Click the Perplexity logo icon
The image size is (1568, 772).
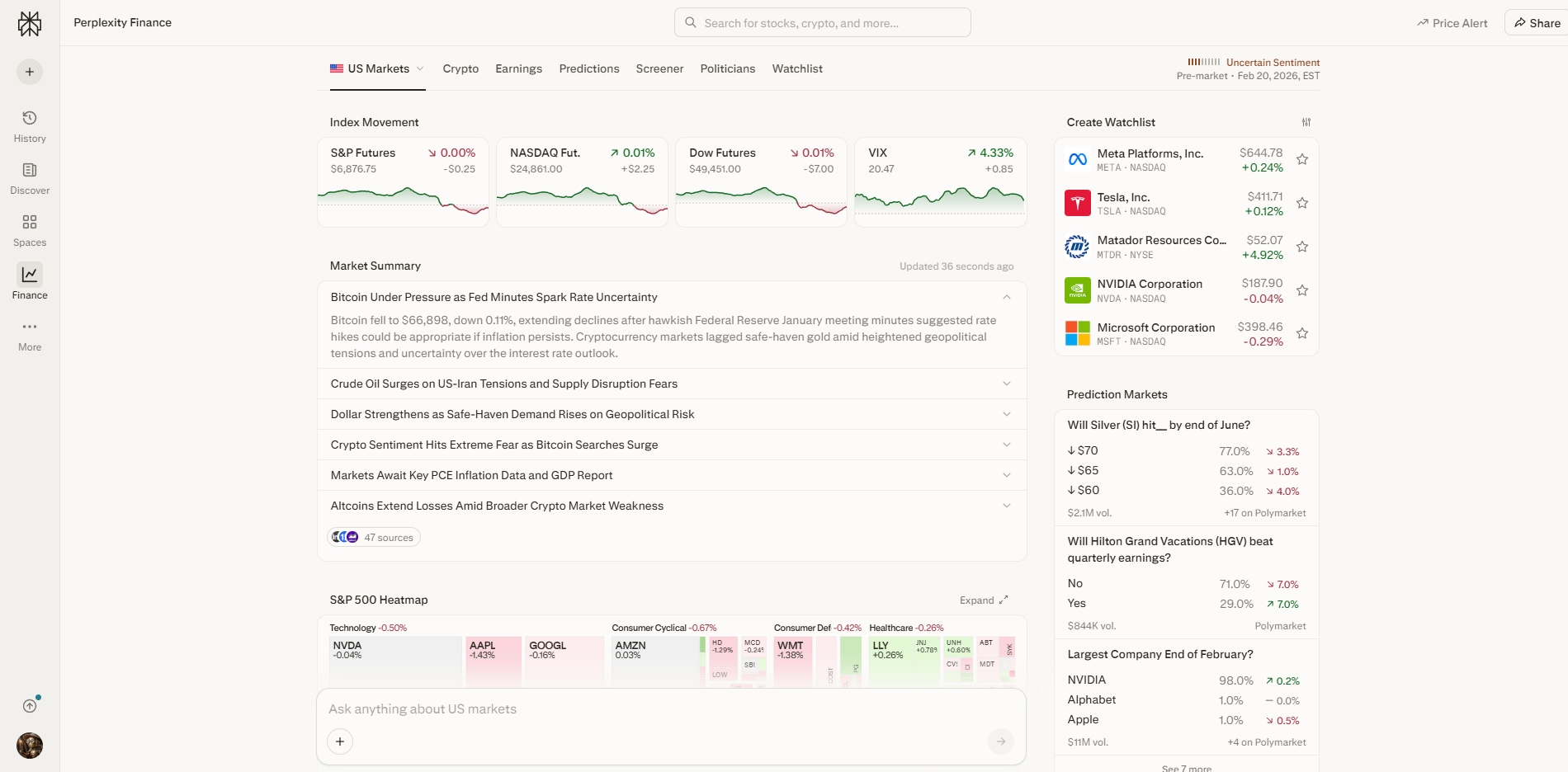[30, 24]
